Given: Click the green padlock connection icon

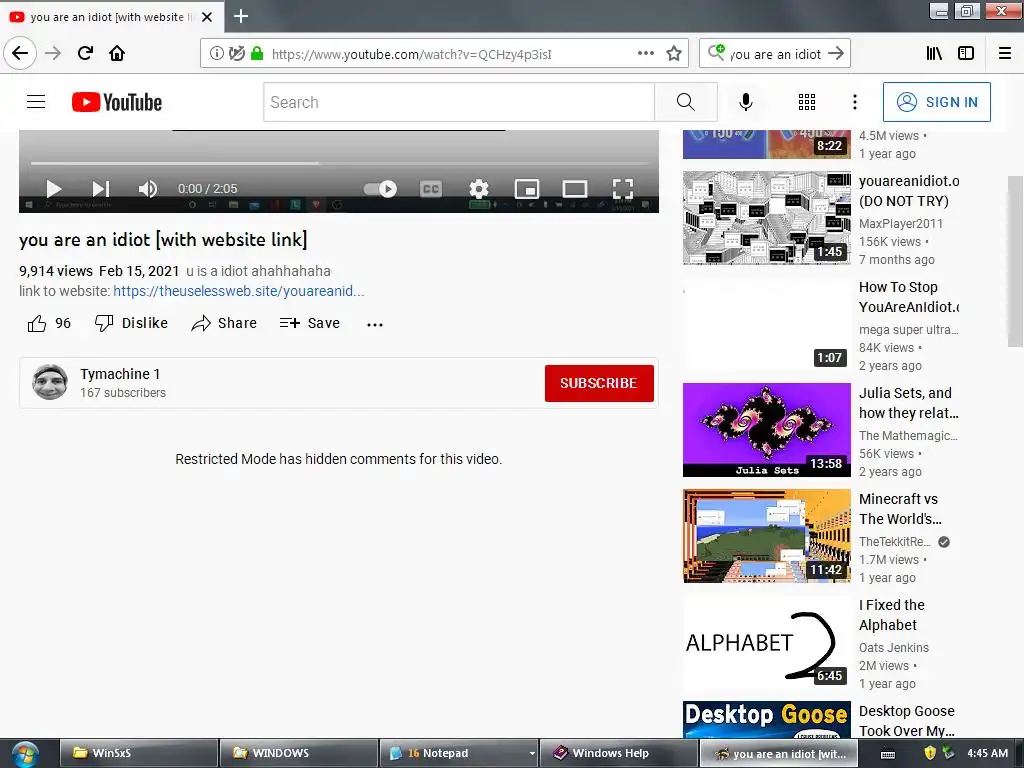Looking at the screenshot, I should 257,54.
